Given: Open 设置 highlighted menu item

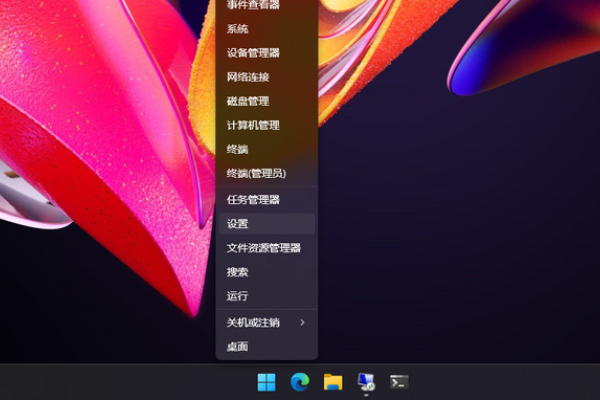Looking at the screenshot, I should 267,224.
